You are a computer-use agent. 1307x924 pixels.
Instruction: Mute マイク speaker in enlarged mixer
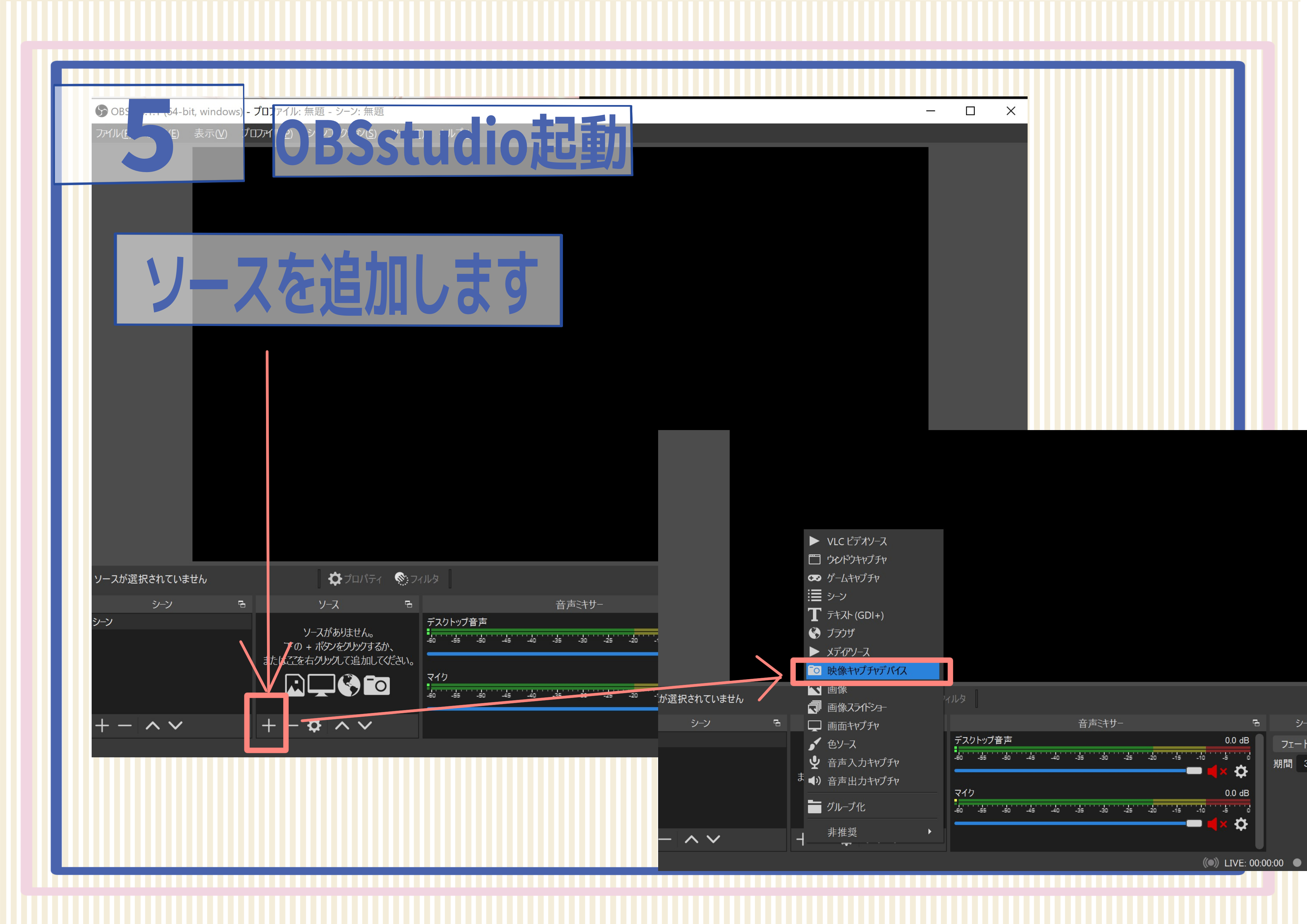click(1217, 824)
